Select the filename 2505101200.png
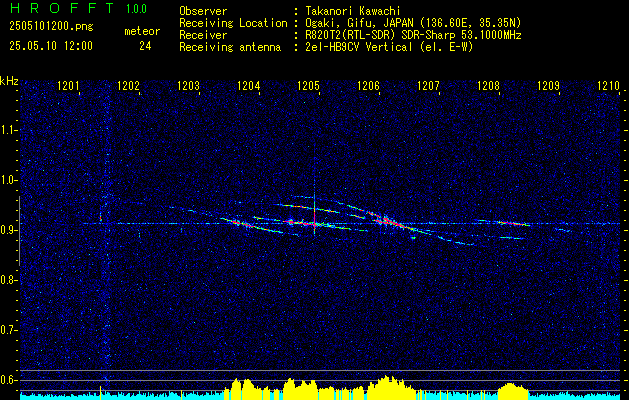Image resolution: width=629 pixels, height=400 pixels. tap(51, 27)
